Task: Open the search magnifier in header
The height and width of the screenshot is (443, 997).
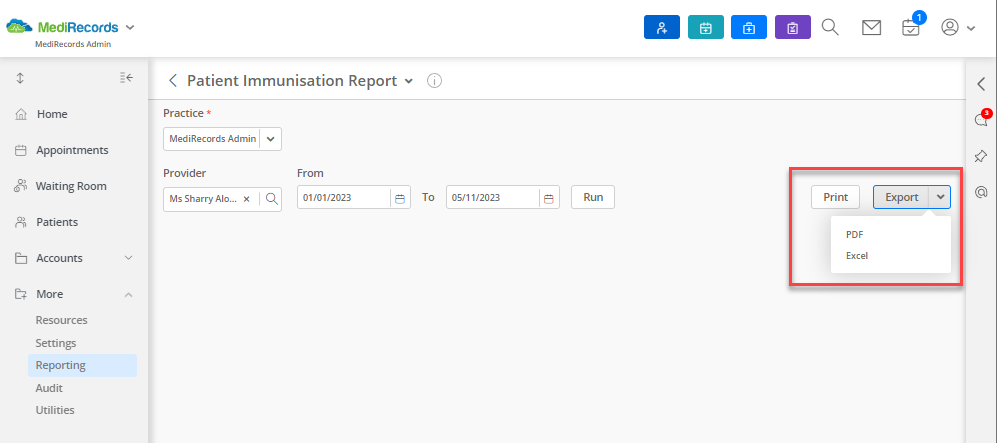Action: click(x=830, y=27)
